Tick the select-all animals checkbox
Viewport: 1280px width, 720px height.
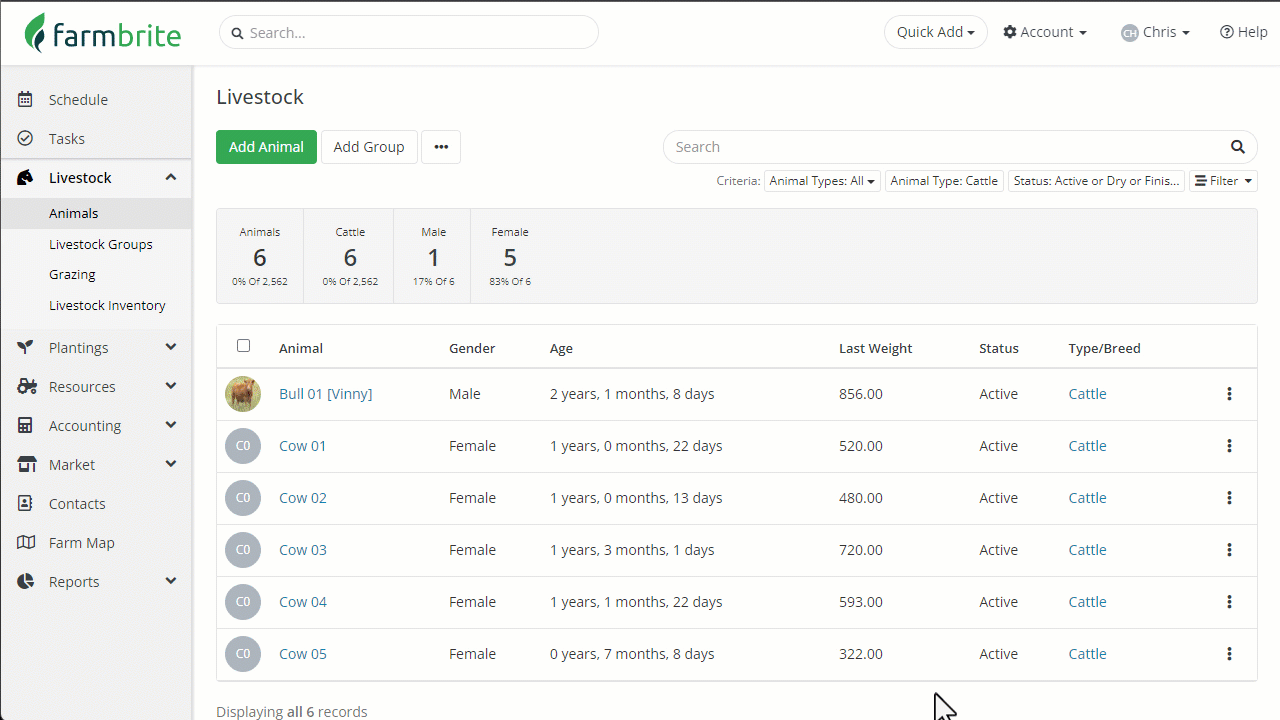pyautogui.click(x=243, y=346)
